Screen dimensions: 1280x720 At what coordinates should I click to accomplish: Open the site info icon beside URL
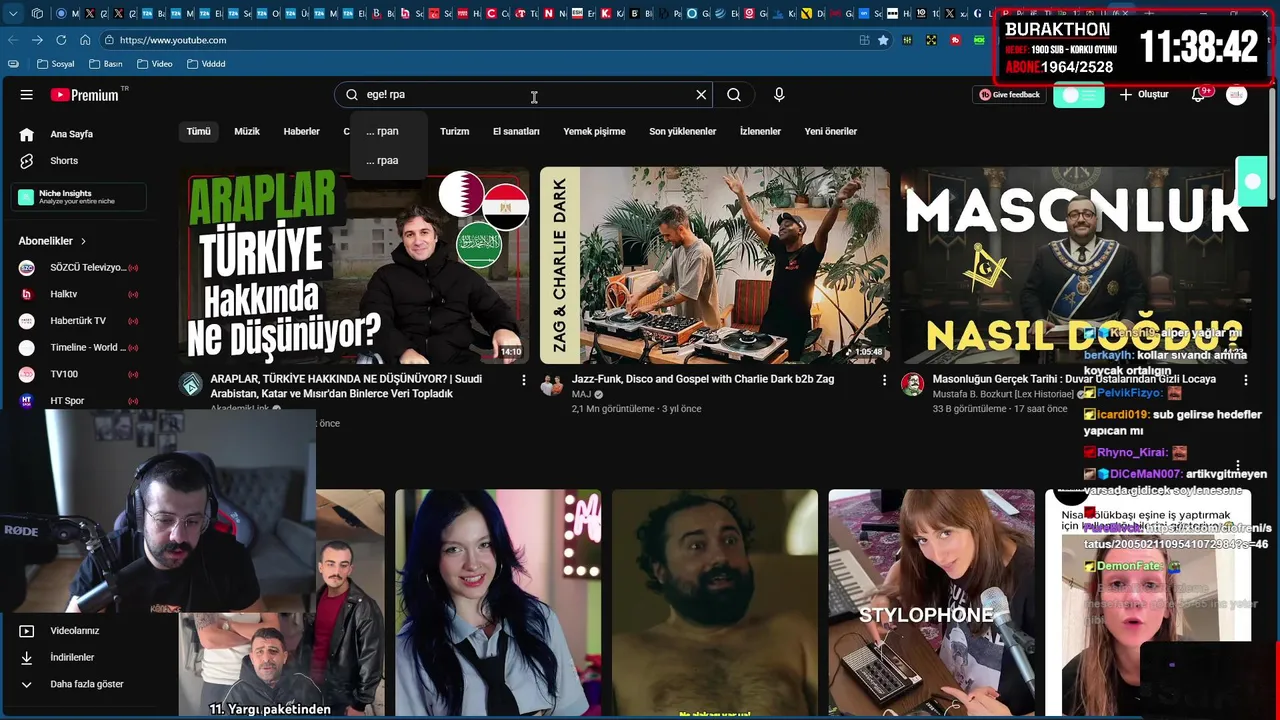109,40
